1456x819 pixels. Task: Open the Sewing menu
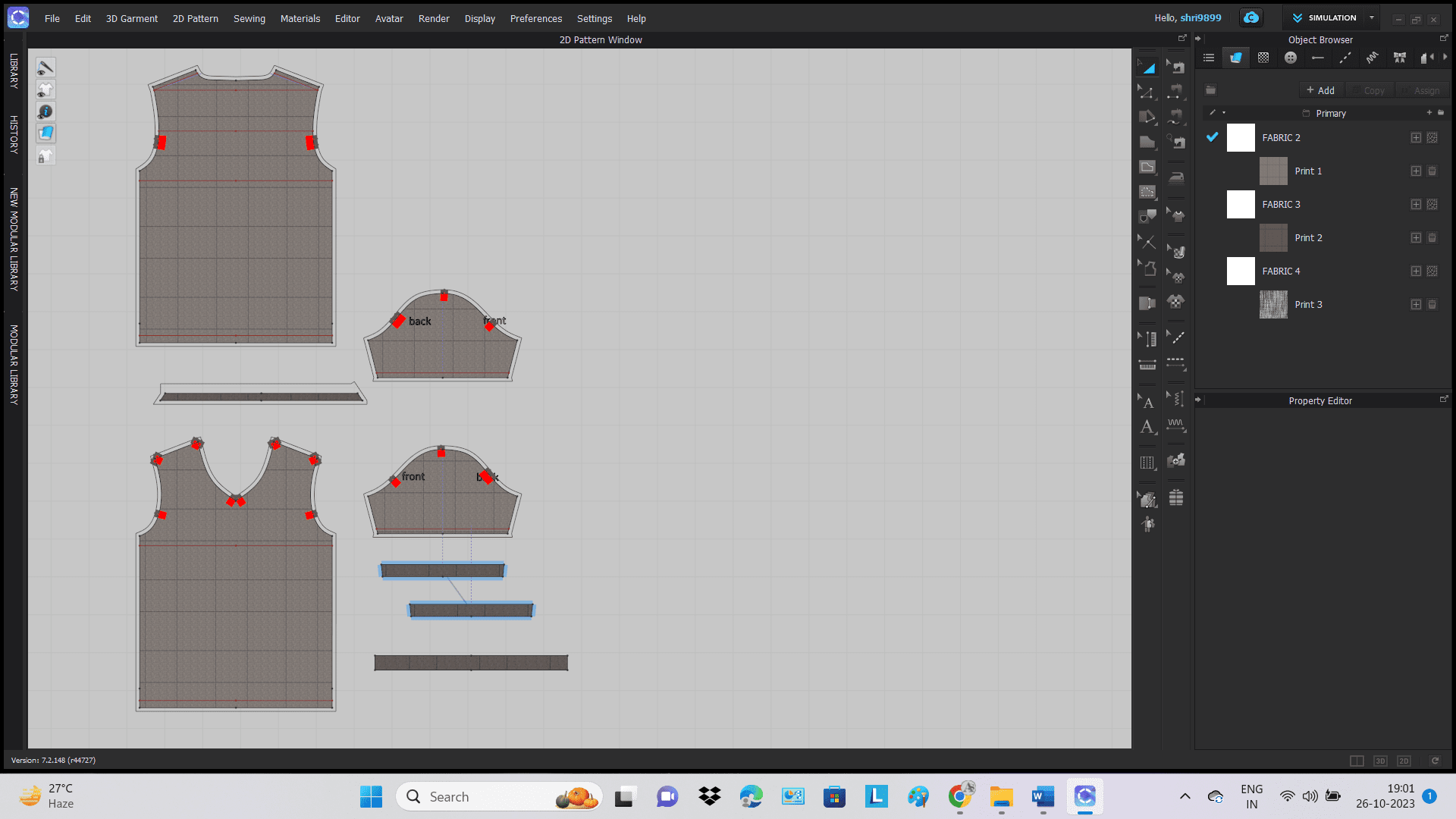[x=249, y=18]
